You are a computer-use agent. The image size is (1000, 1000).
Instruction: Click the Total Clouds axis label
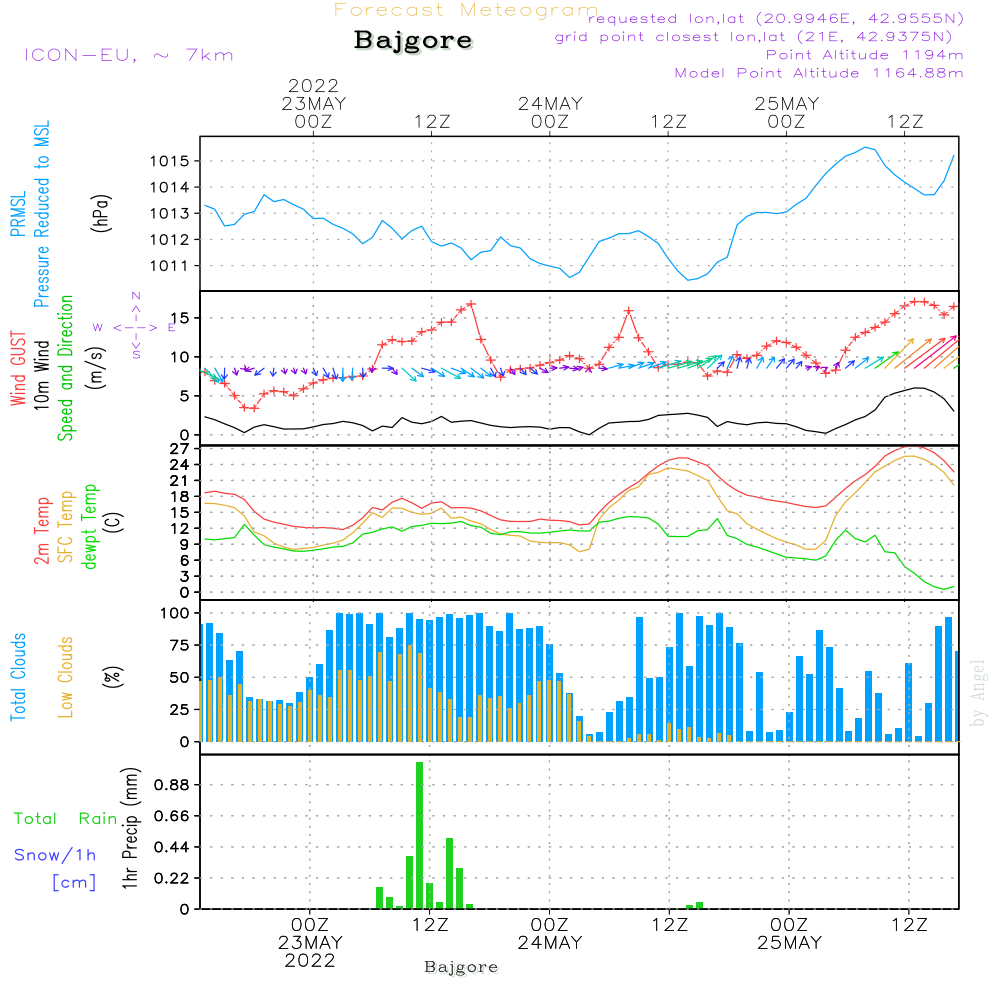click(x=19, y=677)
